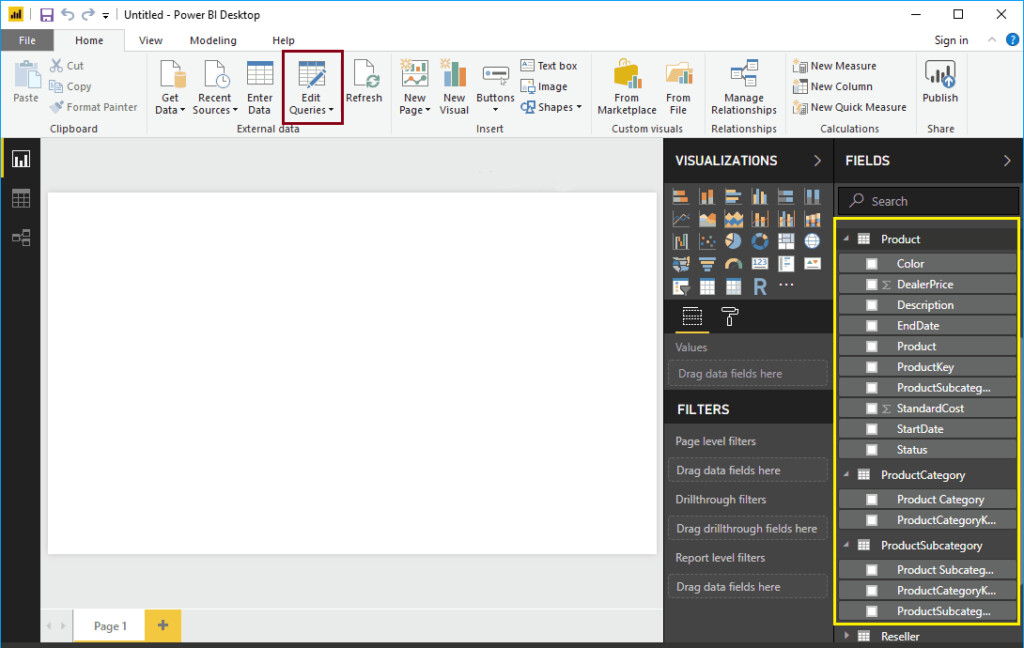Open the File menu
Screen dimensions: 1024x648
(28, 40)
